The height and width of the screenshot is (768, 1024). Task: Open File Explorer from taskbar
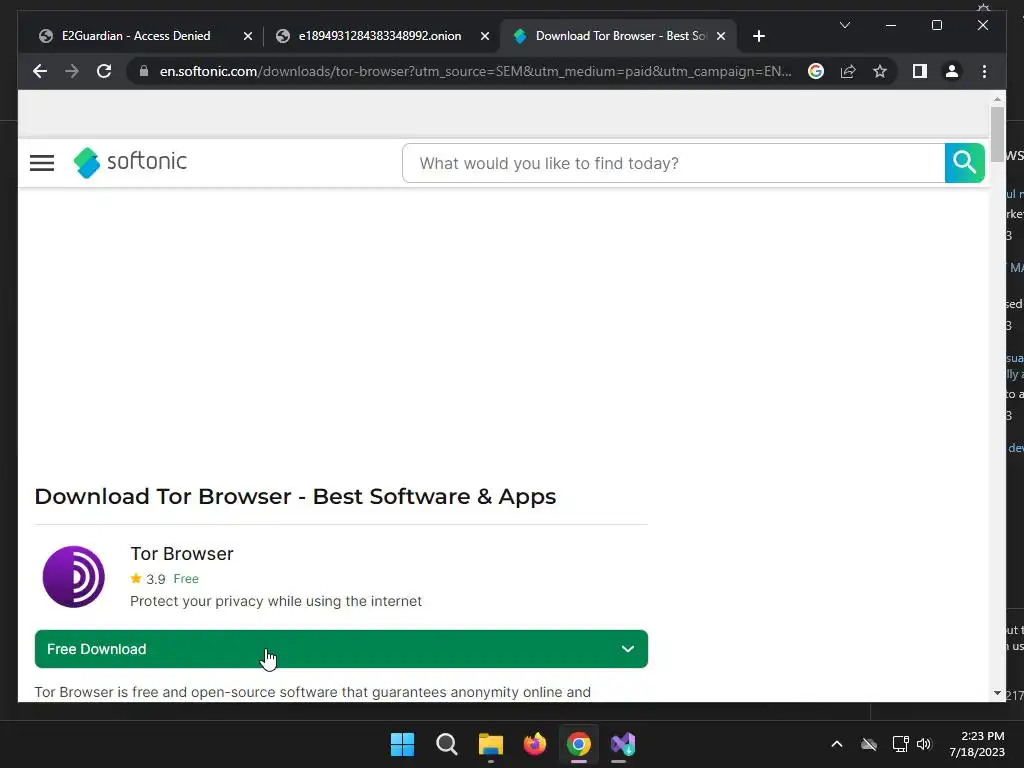(x=490, y=744)
